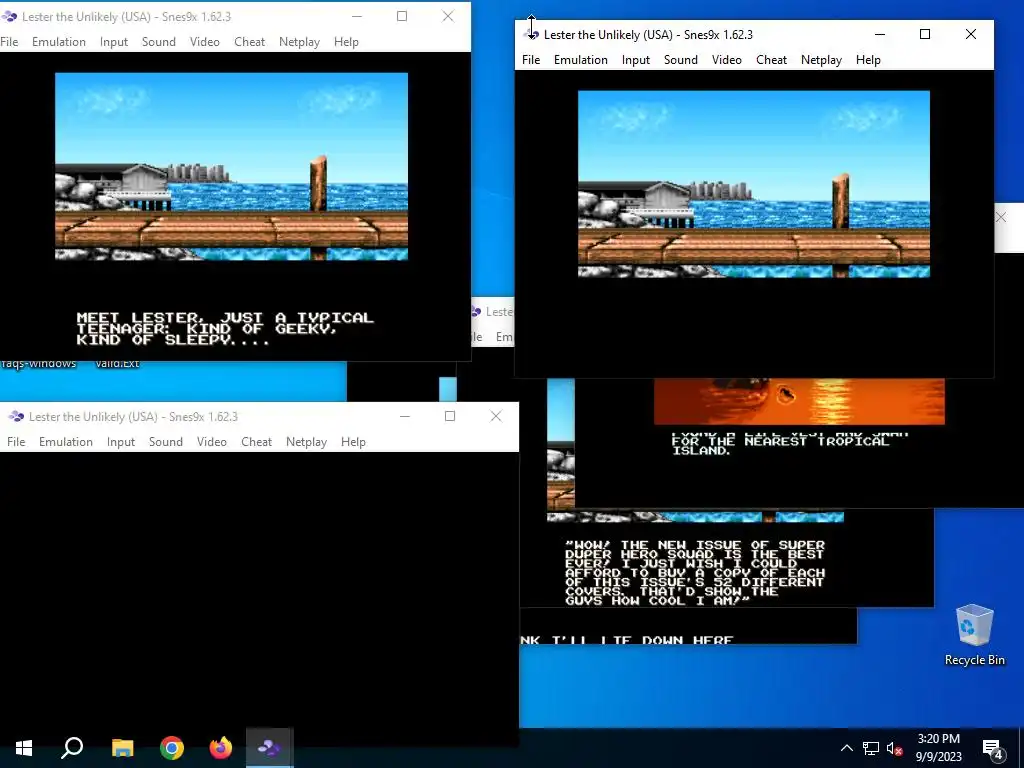Open Input menu in top-right Snes9x window
1024x768 pixels.
point(635,59)
